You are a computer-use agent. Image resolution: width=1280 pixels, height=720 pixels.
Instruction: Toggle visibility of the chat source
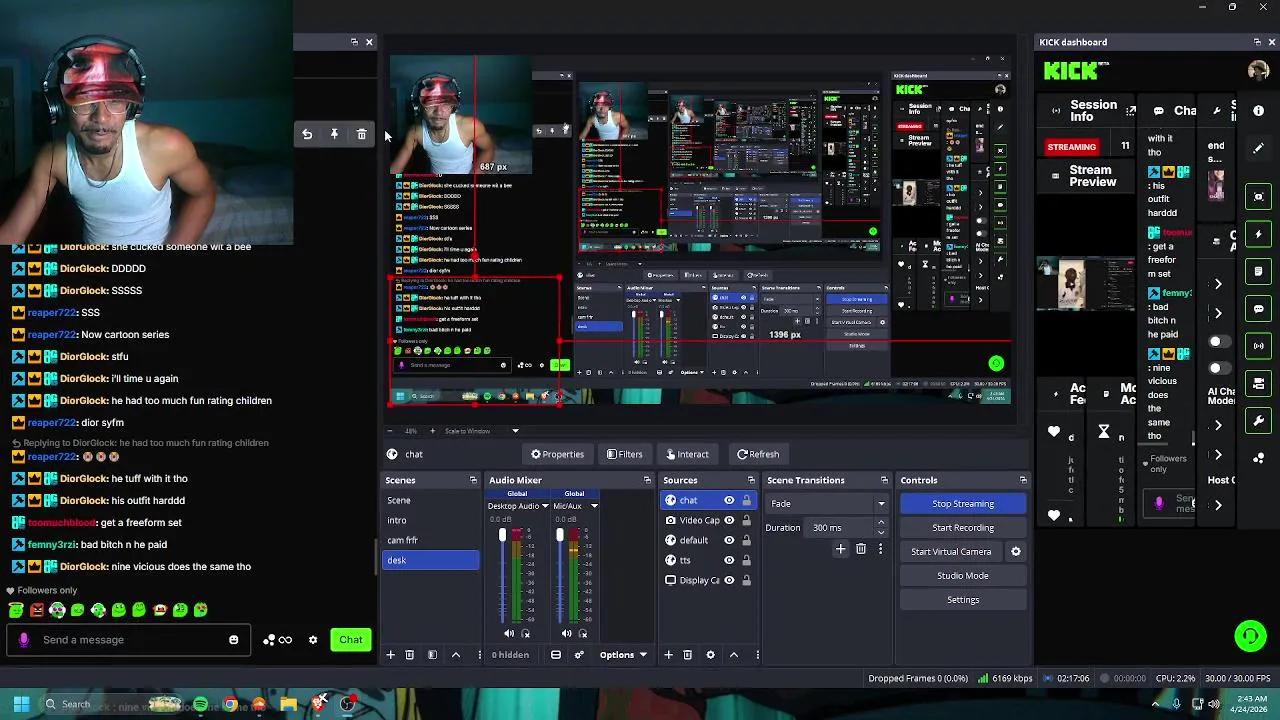(x=729, y=500)
